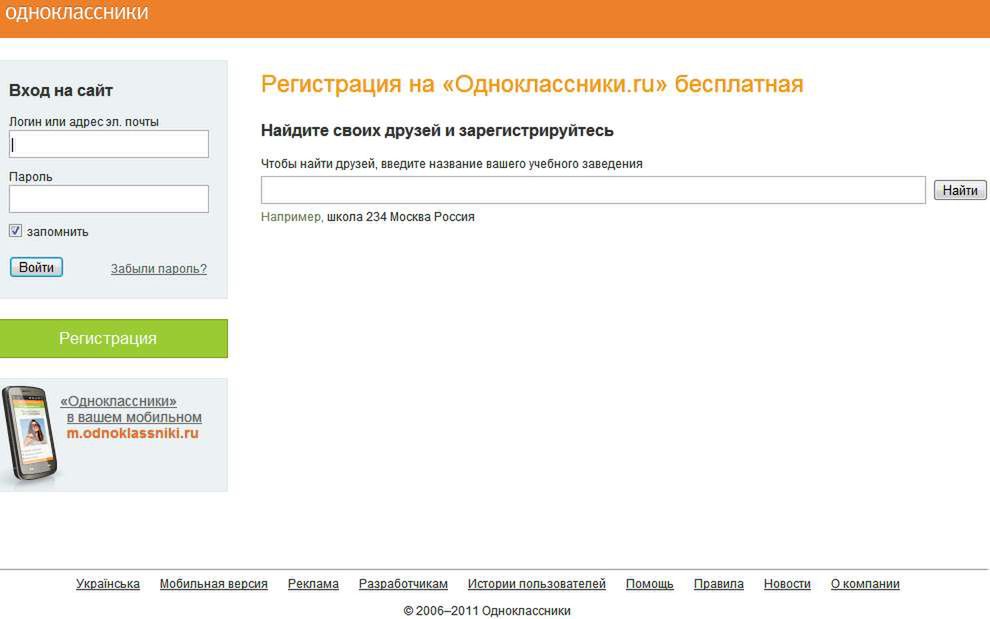This screenshot has width=990, height=619.
Task: Open the Забыли пароль? link
Action: click(159, 268)
